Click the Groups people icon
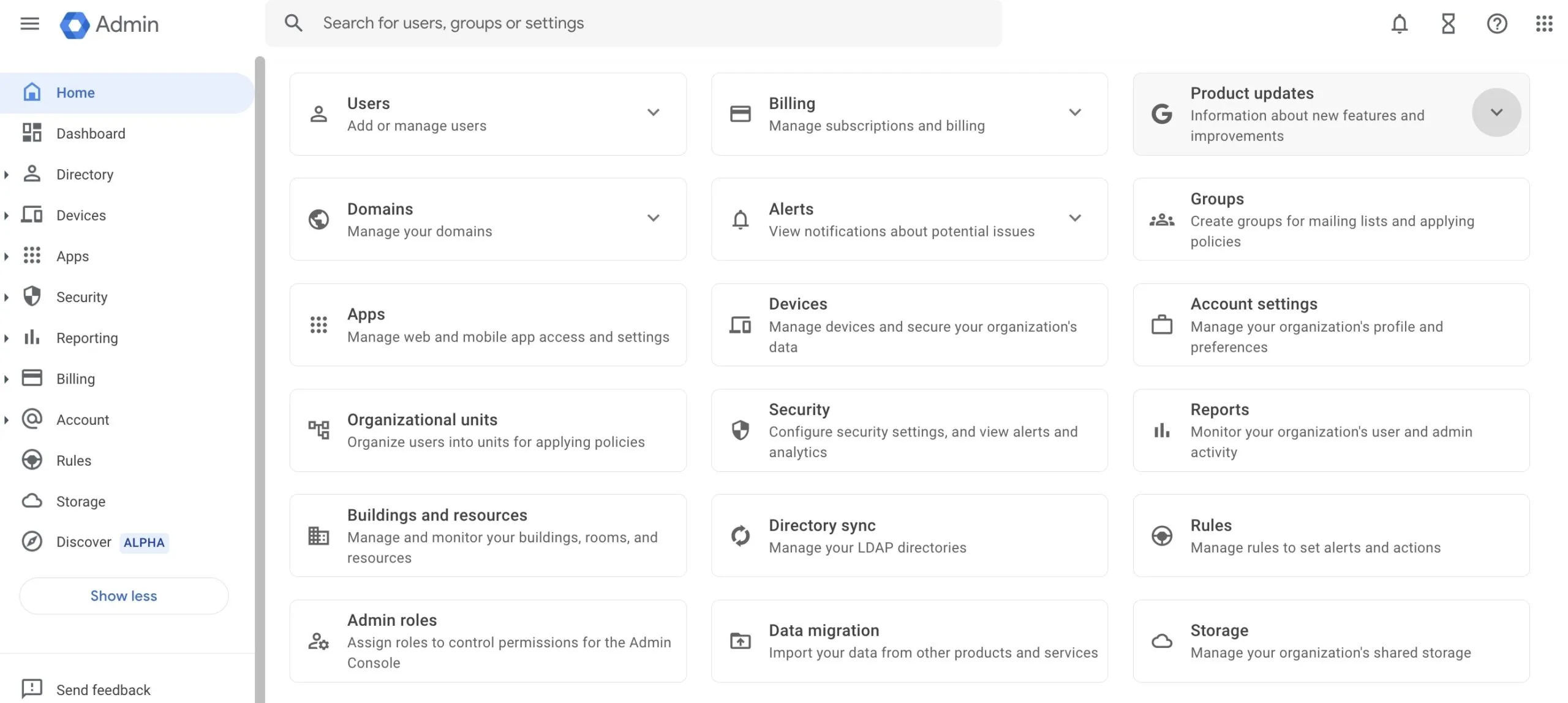Viewport: 1568px width, 703px height. (x=1162, y=219)
